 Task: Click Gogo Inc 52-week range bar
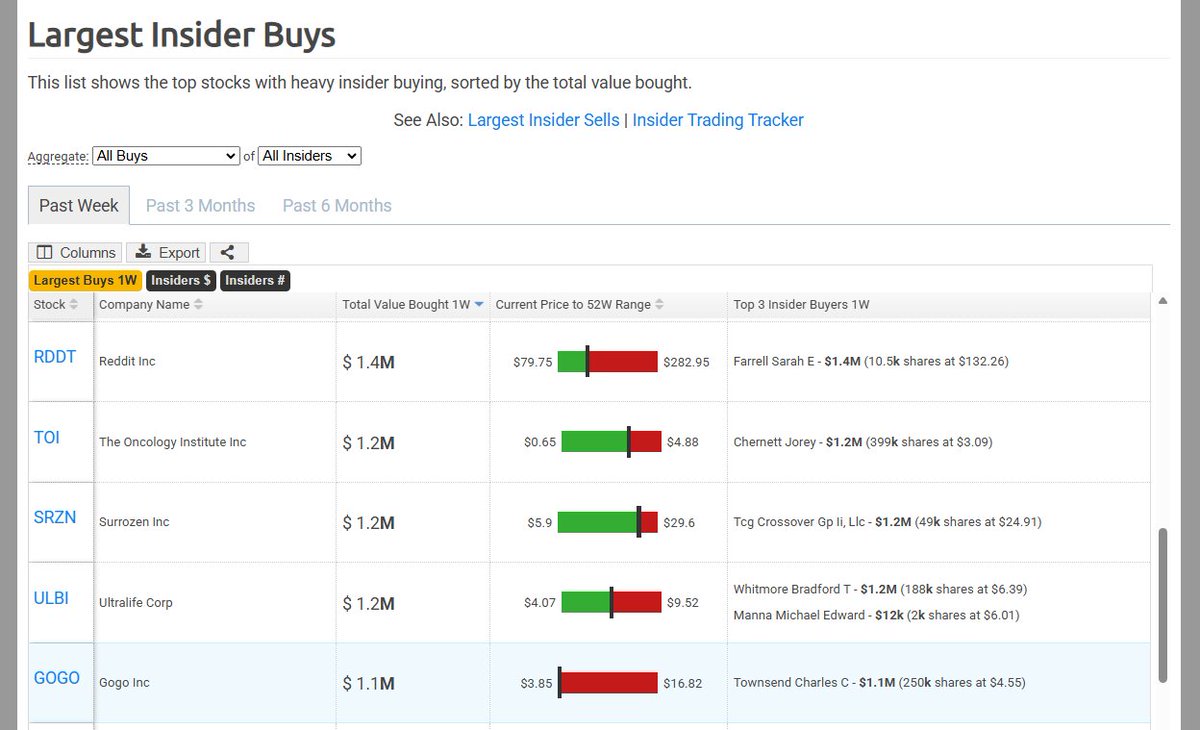(x=607, y=683)
